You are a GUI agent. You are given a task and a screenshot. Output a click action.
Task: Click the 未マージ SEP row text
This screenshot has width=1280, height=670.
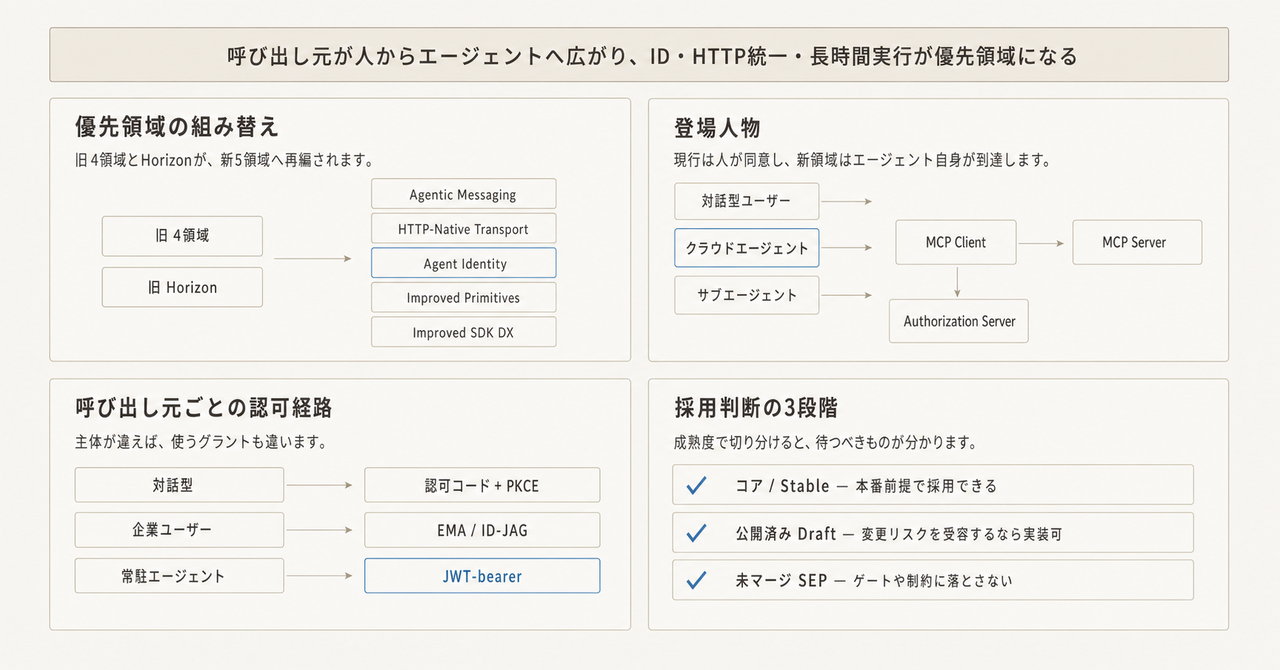click(x=873, y=580)
